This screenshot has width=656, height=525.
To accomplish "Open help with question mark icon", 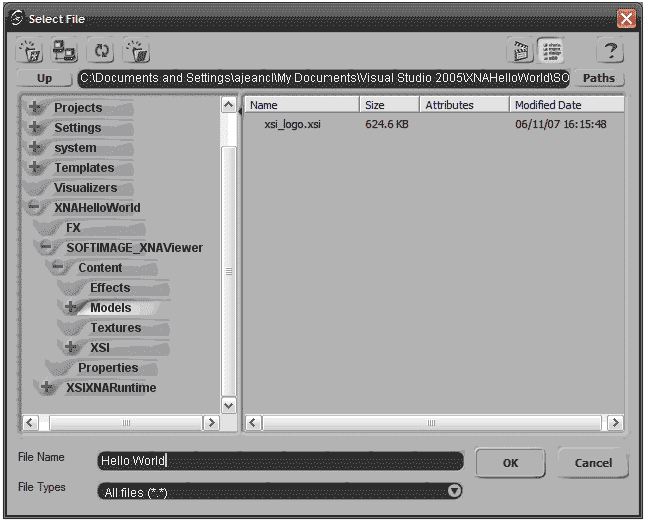I will tap(609, 51).
